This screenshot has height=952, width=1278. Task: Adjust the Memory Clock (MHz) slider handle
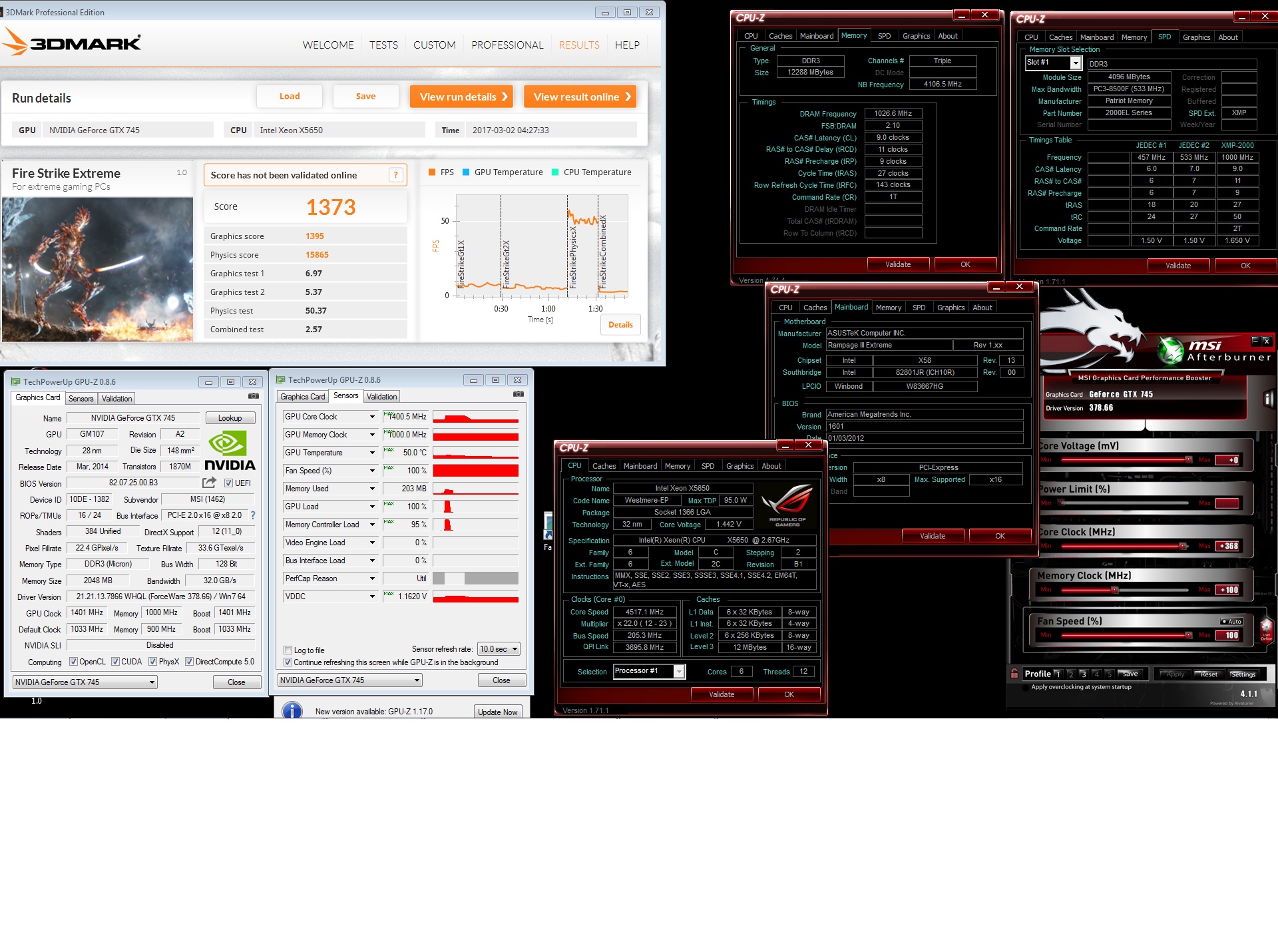1114,590
